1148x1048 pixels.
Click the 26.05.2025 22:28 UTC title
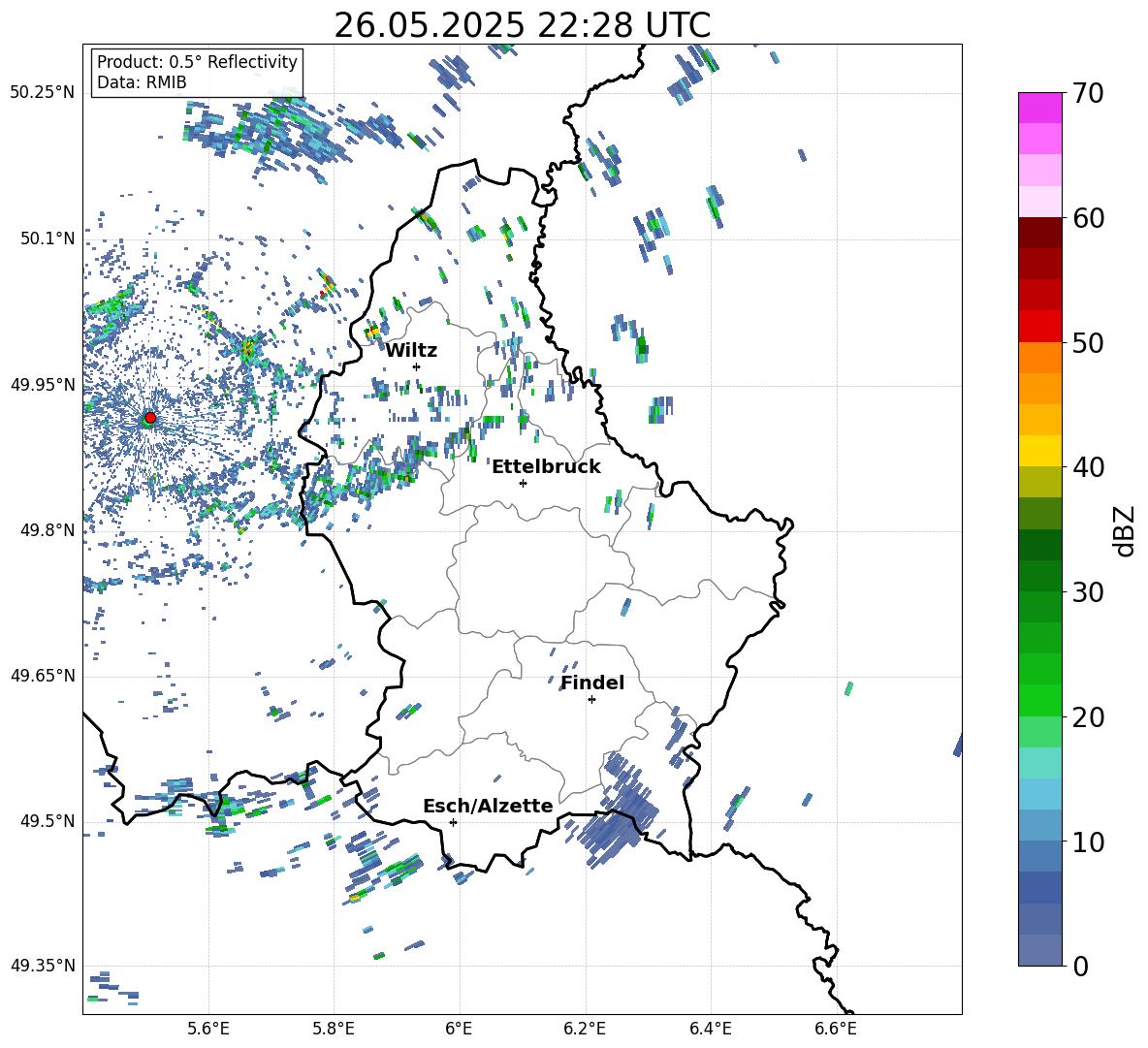point(522,25)
